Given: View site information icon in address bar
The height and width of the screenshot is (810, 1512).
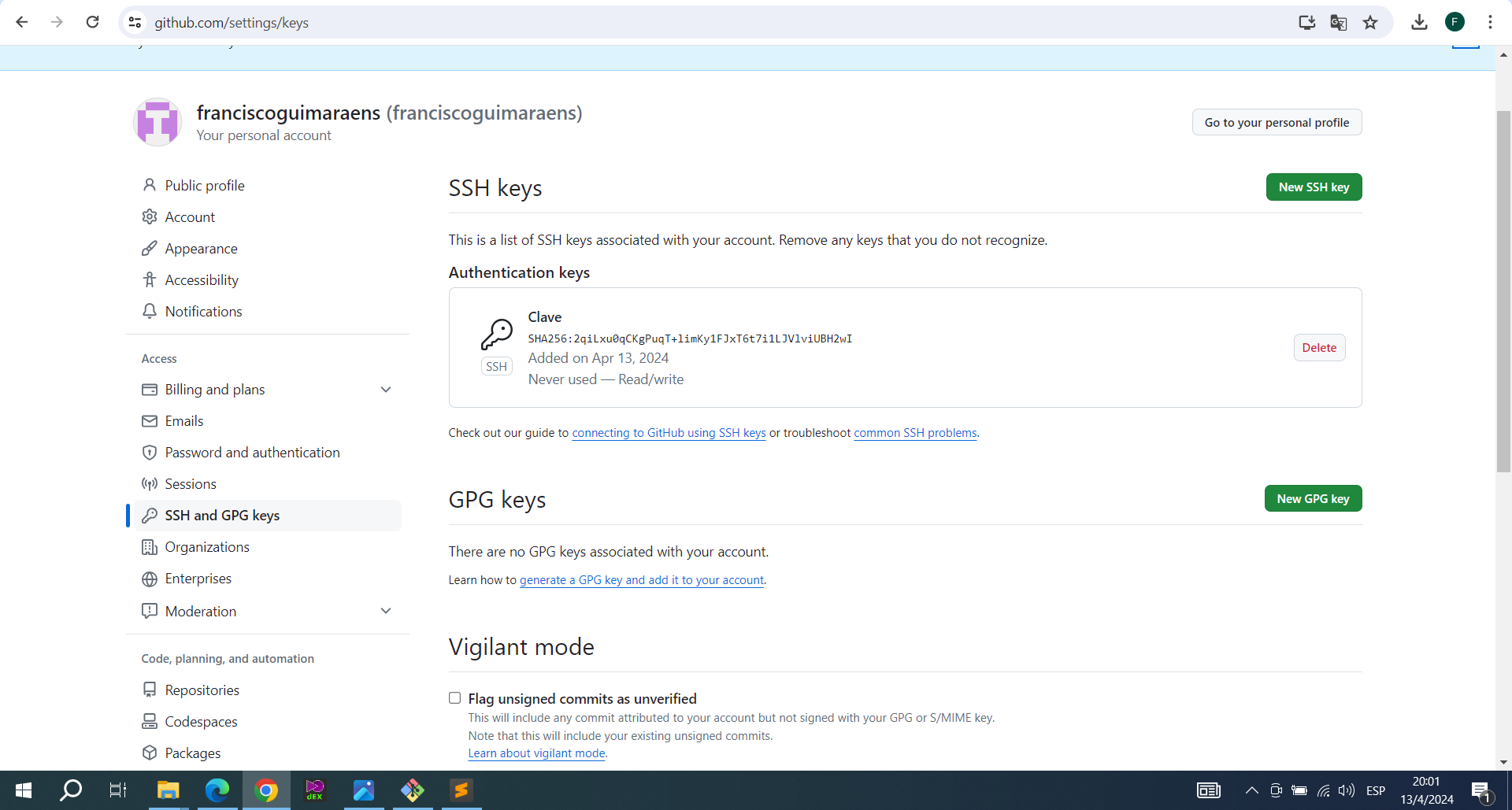Looking at the screenshot, I should (x=135, y=22).
